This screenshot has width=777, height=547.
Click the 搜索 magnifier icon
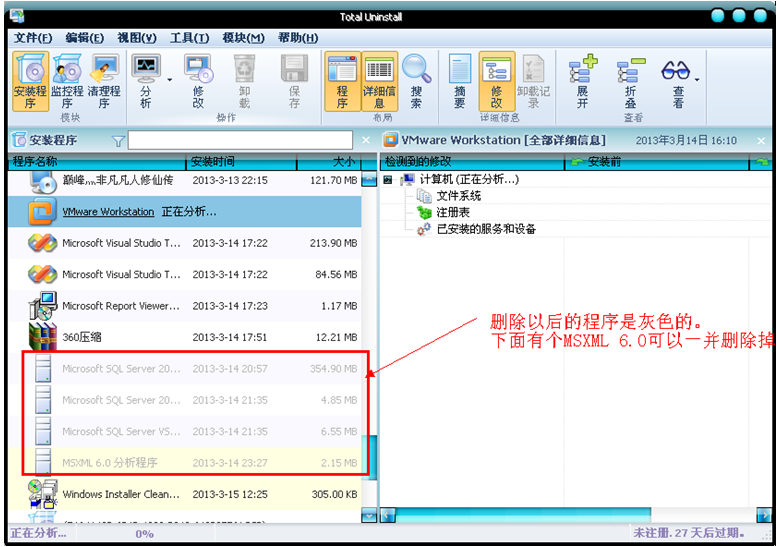(x=416, y=81)
